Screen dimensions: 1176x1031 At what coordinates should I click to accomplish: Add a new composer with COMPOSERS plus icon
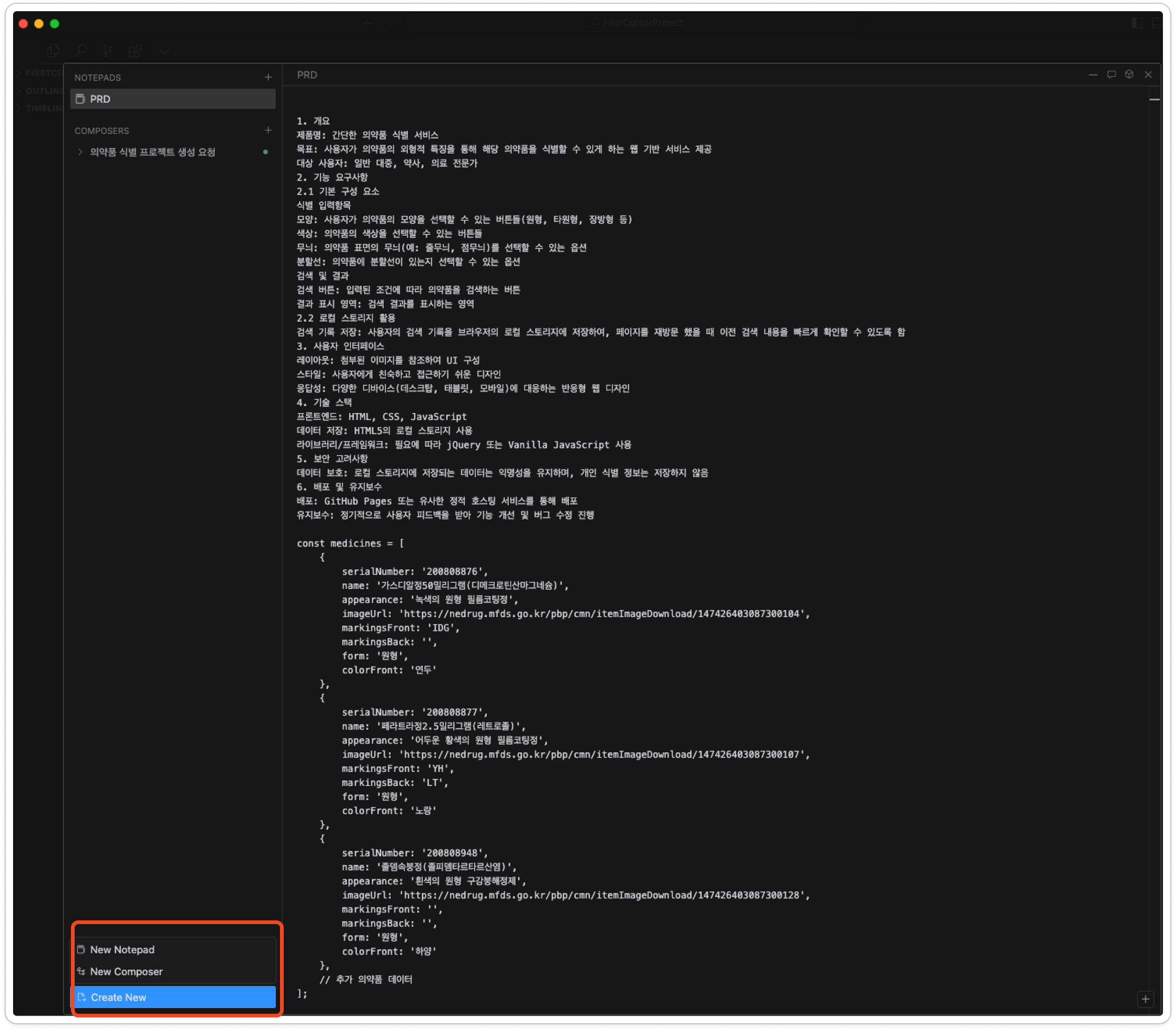pos(268,131)
